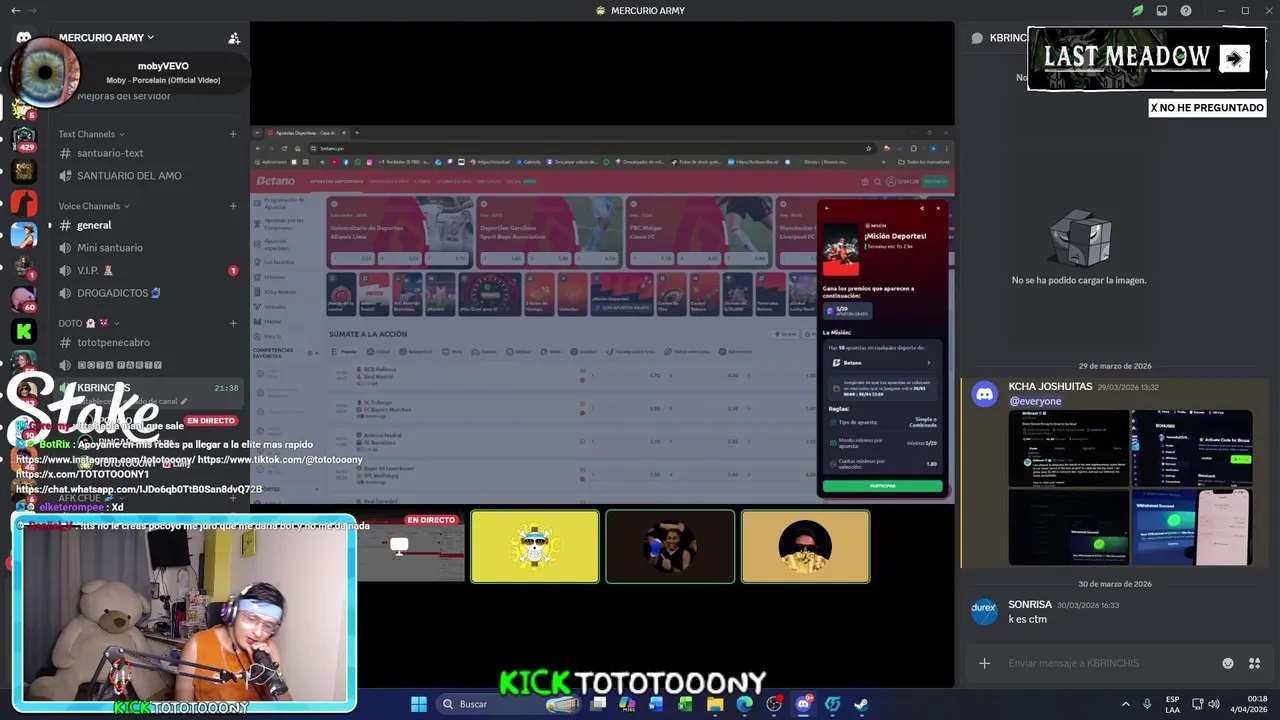Add a channel in DOTO category with plus
The height and width of the screenshot is (720, 1280).
pyautogui.click(x=233, y=324)
